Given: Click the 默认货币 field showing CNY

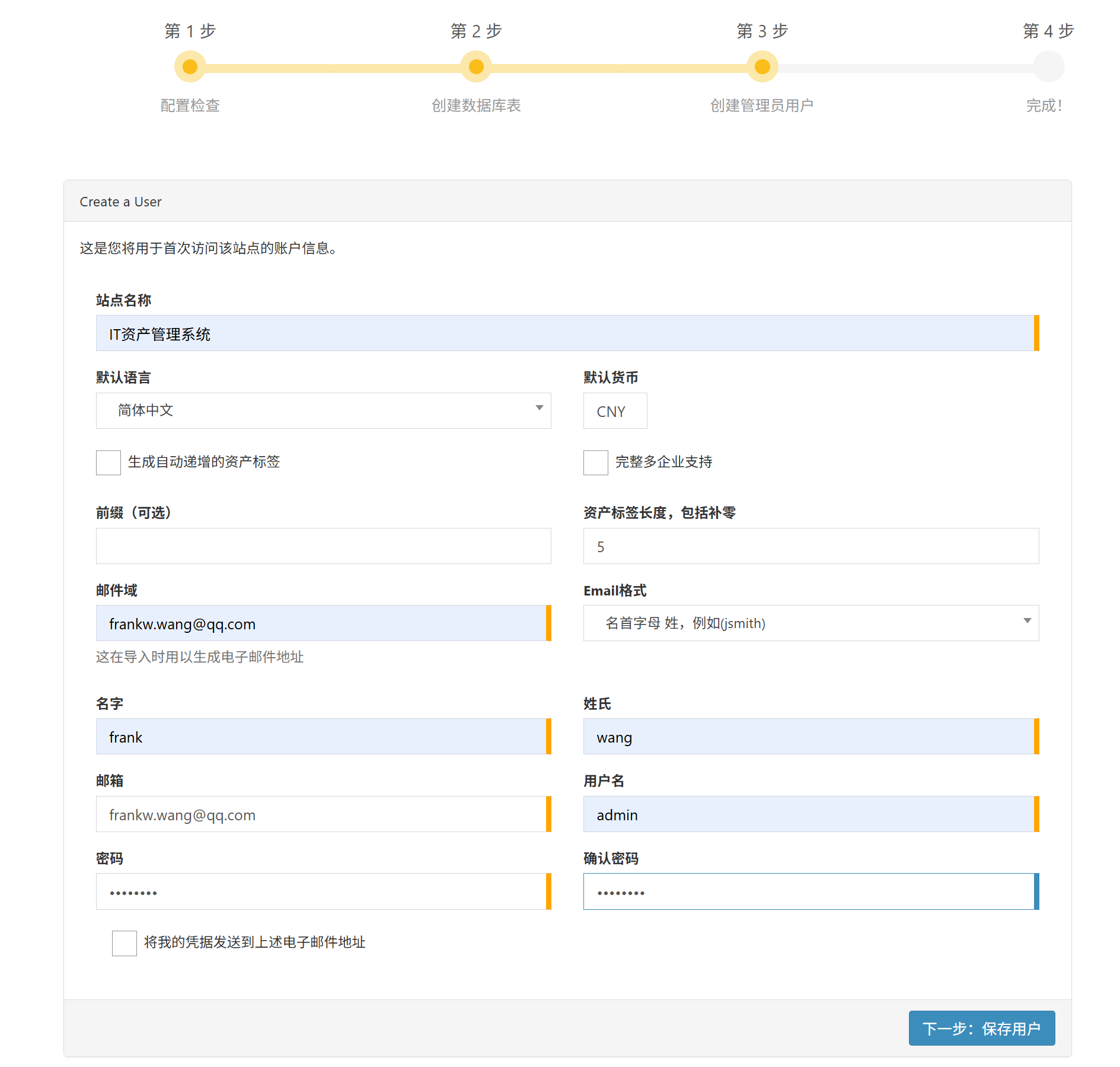Looking at the screenshot, I should 615,410.
